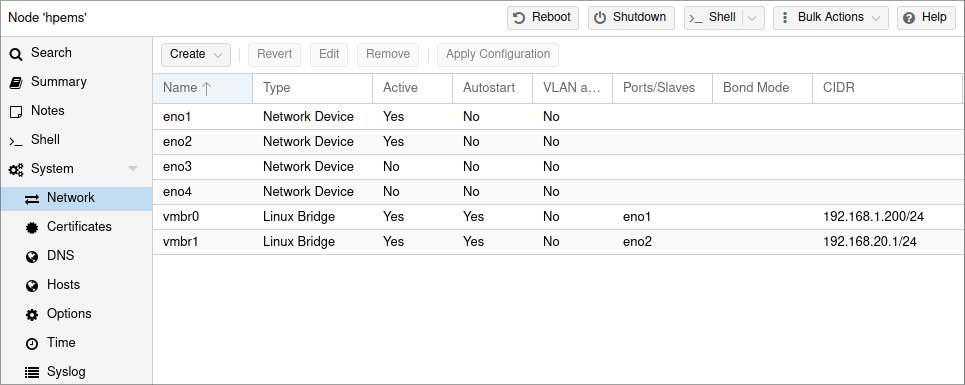Sort by the Type column header
Image resolution: width=965 pixels, height=385 pixels.
point(312,88)
